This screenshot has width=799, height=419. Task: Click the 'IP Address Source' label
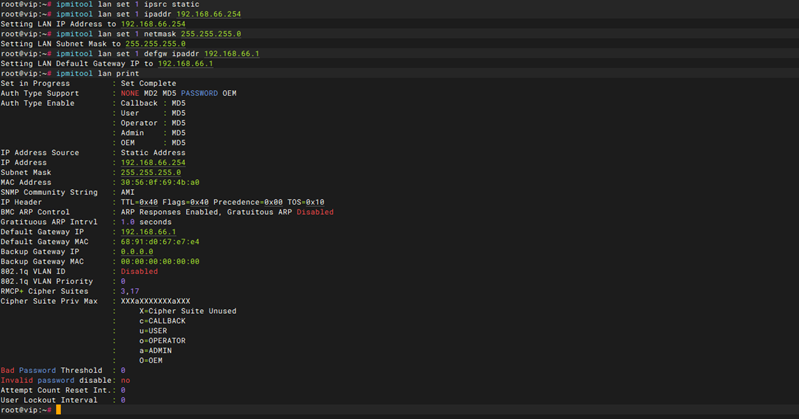(40, 152)
